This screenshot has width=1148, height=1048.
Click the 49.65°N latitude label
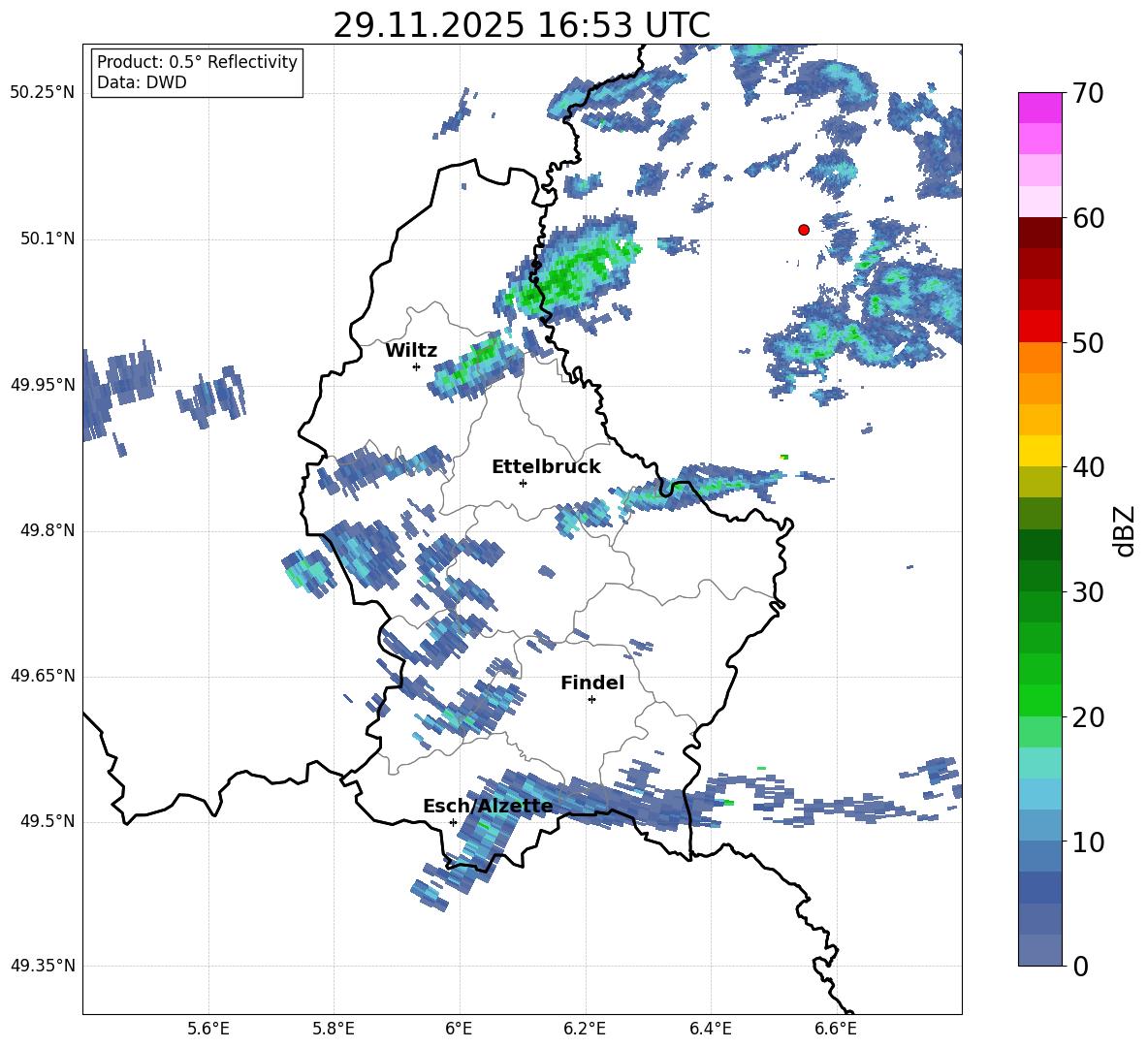43,676
